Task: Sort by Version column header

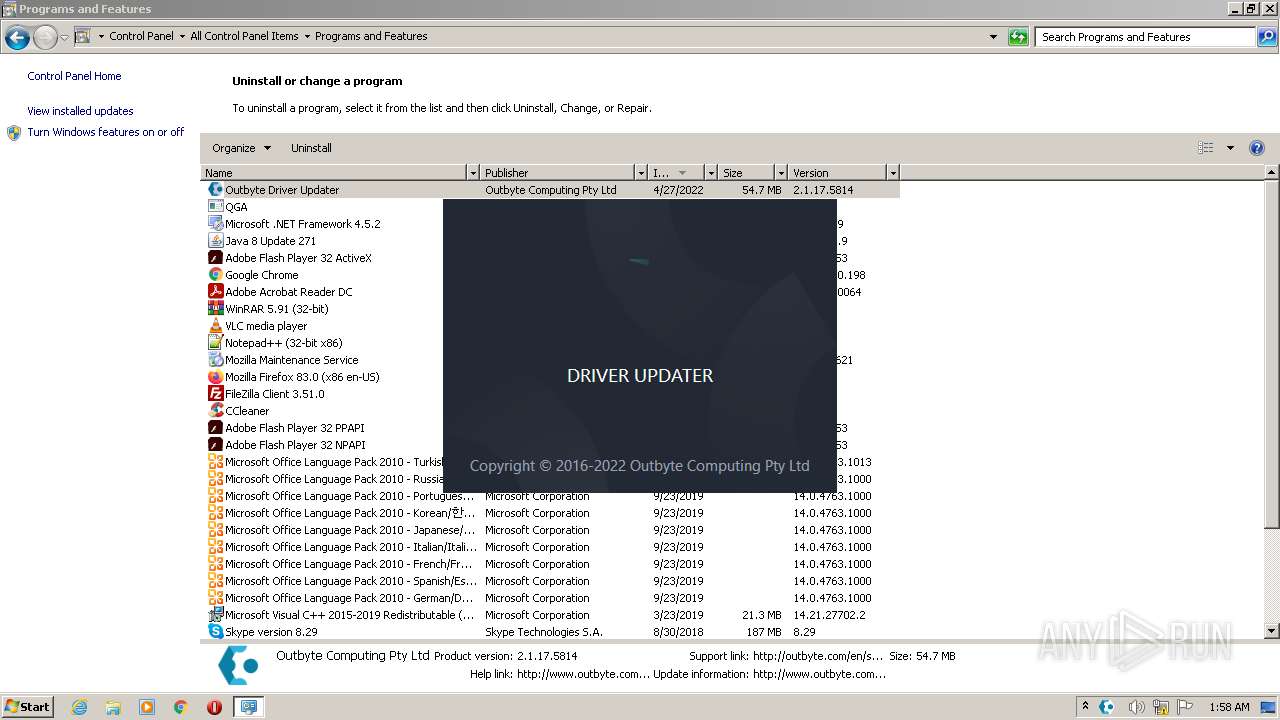Action: [x=837, y=173]
